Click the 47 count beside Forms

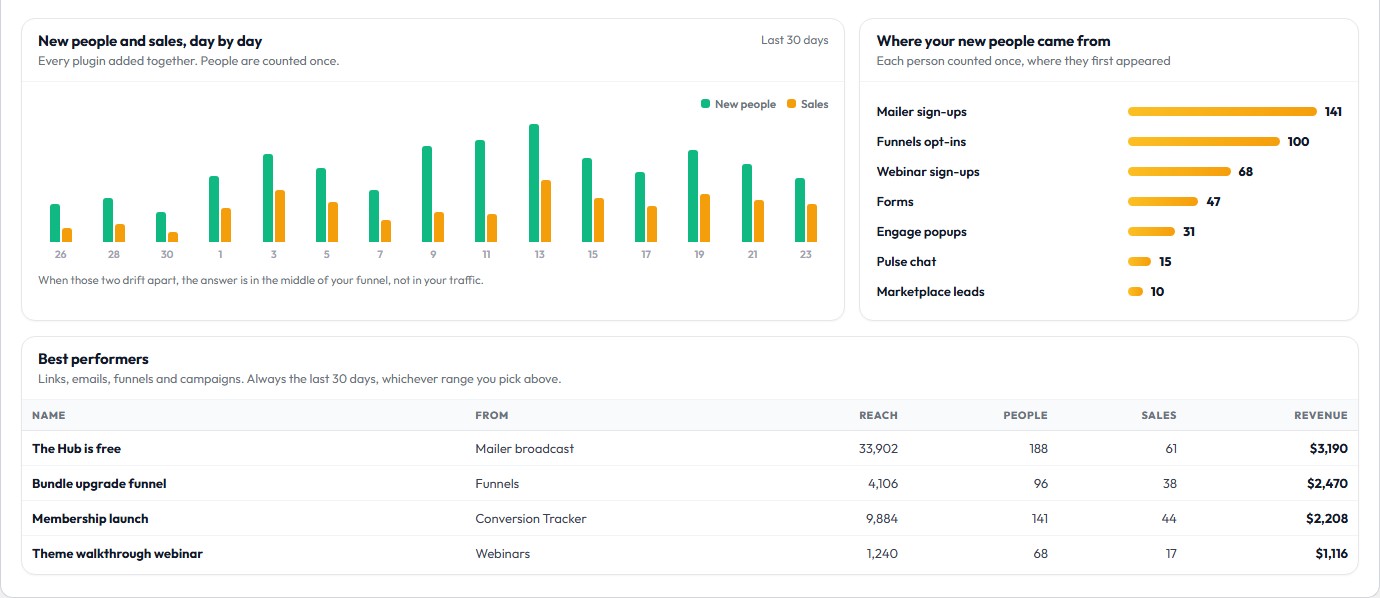coord(1213,202)
